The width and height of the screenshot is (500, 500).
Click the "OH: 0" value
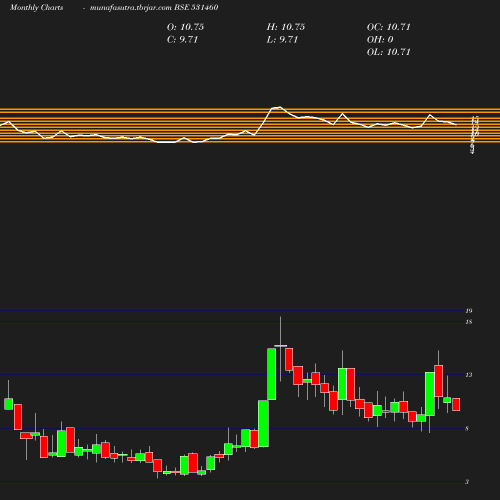[x=380, y=40]
